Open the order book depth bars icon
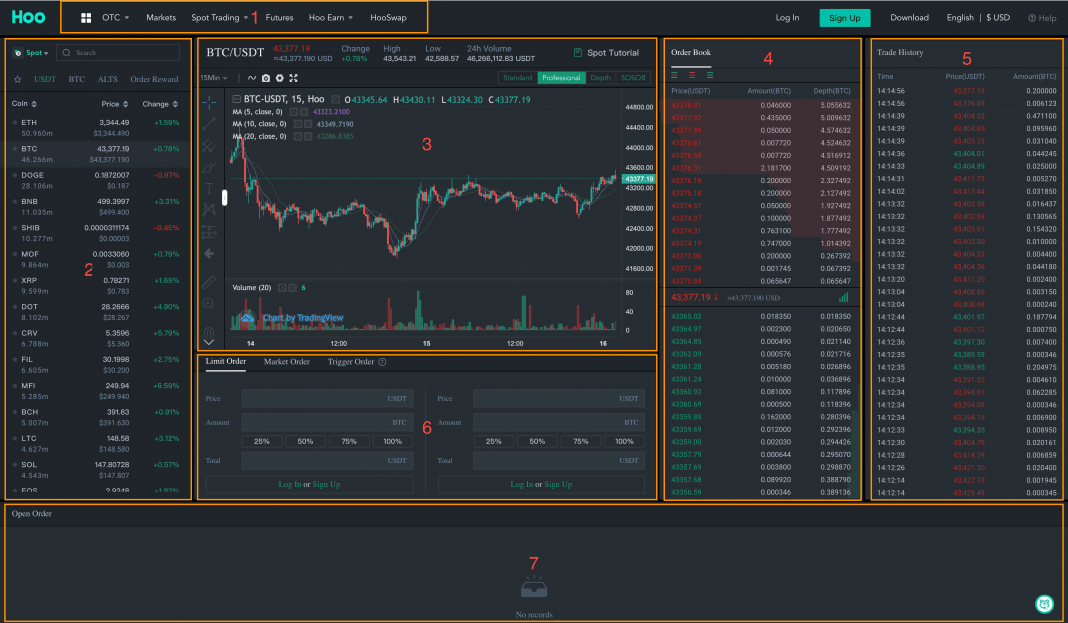 (x=844, y=298)
